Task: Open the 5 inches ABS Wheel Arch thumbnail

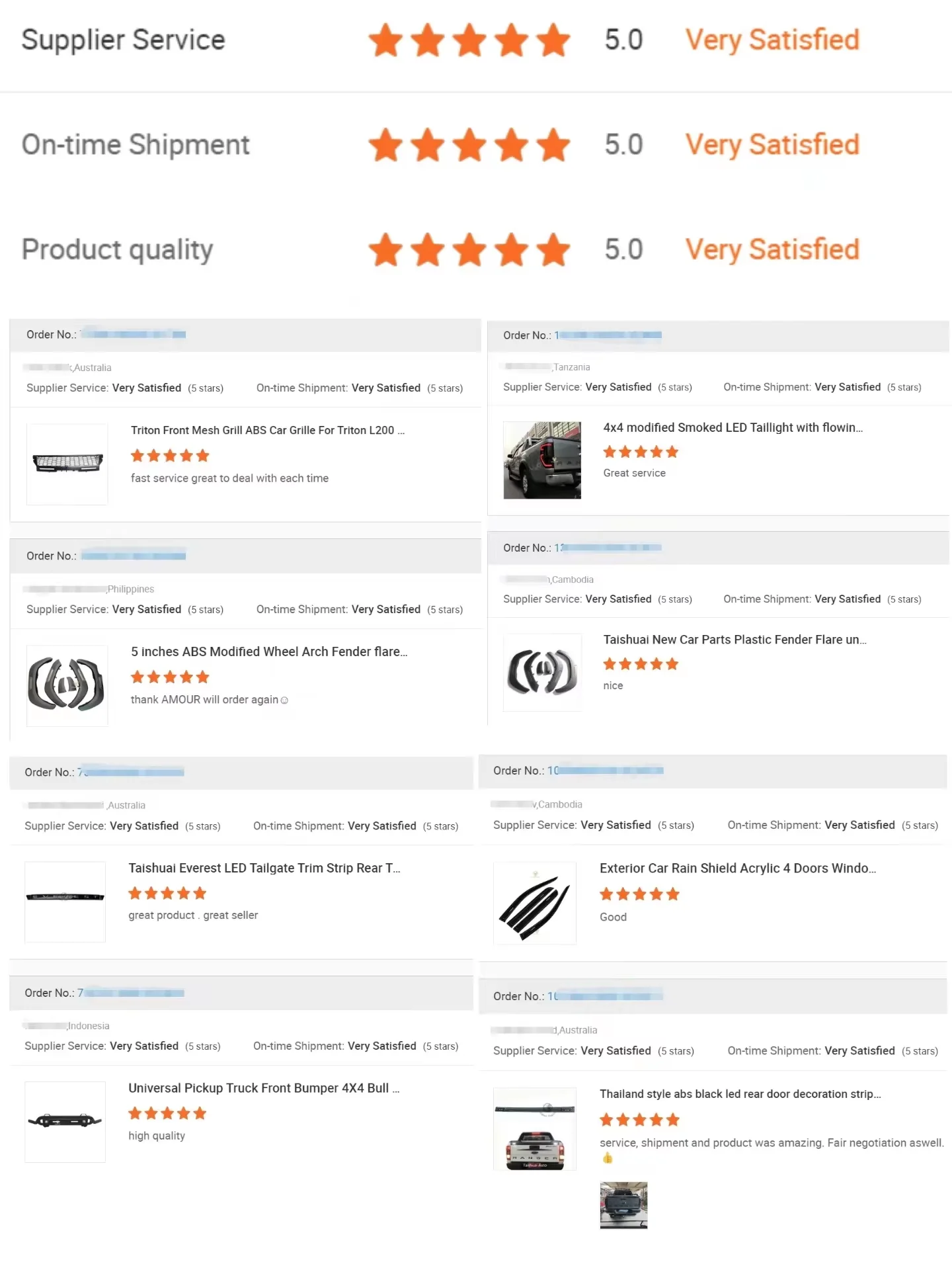Action: (x=67, y=685)
